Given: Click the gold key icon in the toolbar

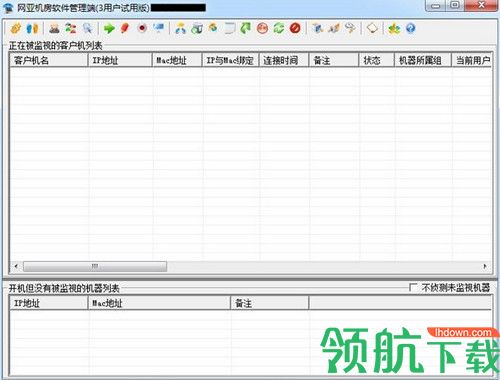Looking at the screenshot, I should (x=16, y=28).
